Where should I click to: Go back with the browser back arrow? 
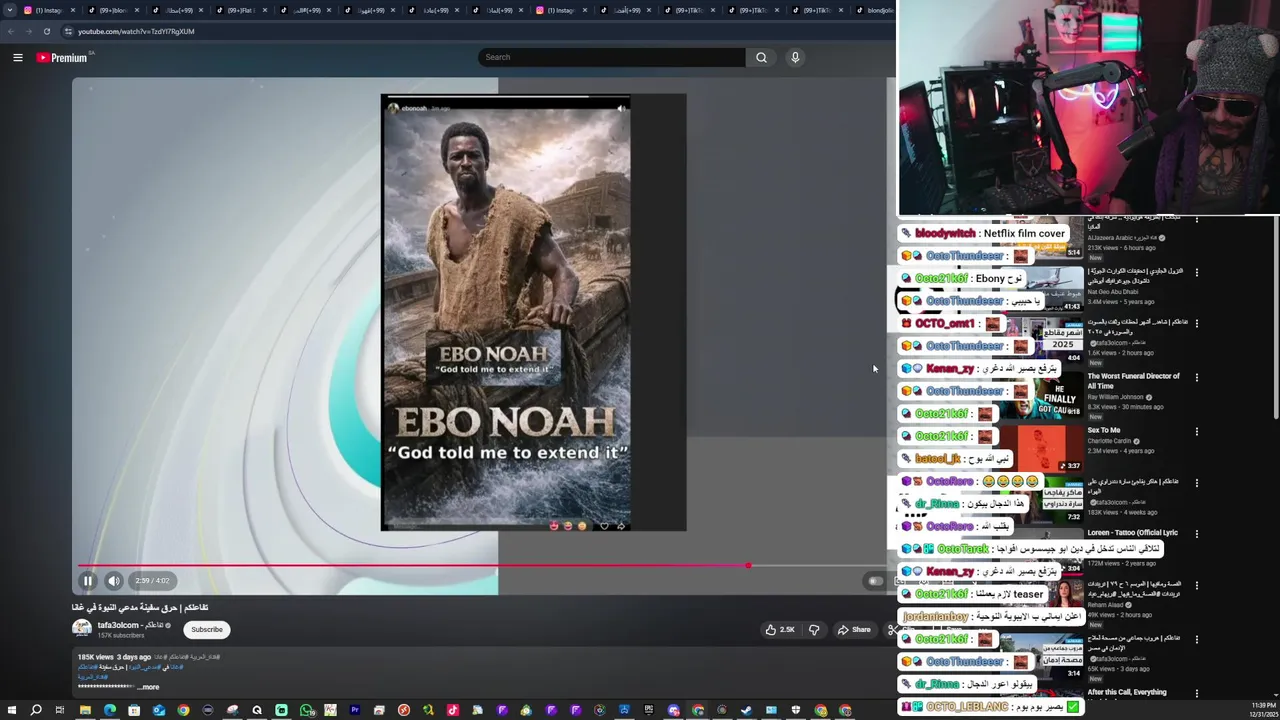pyautogui.click(x=11, y=31)
